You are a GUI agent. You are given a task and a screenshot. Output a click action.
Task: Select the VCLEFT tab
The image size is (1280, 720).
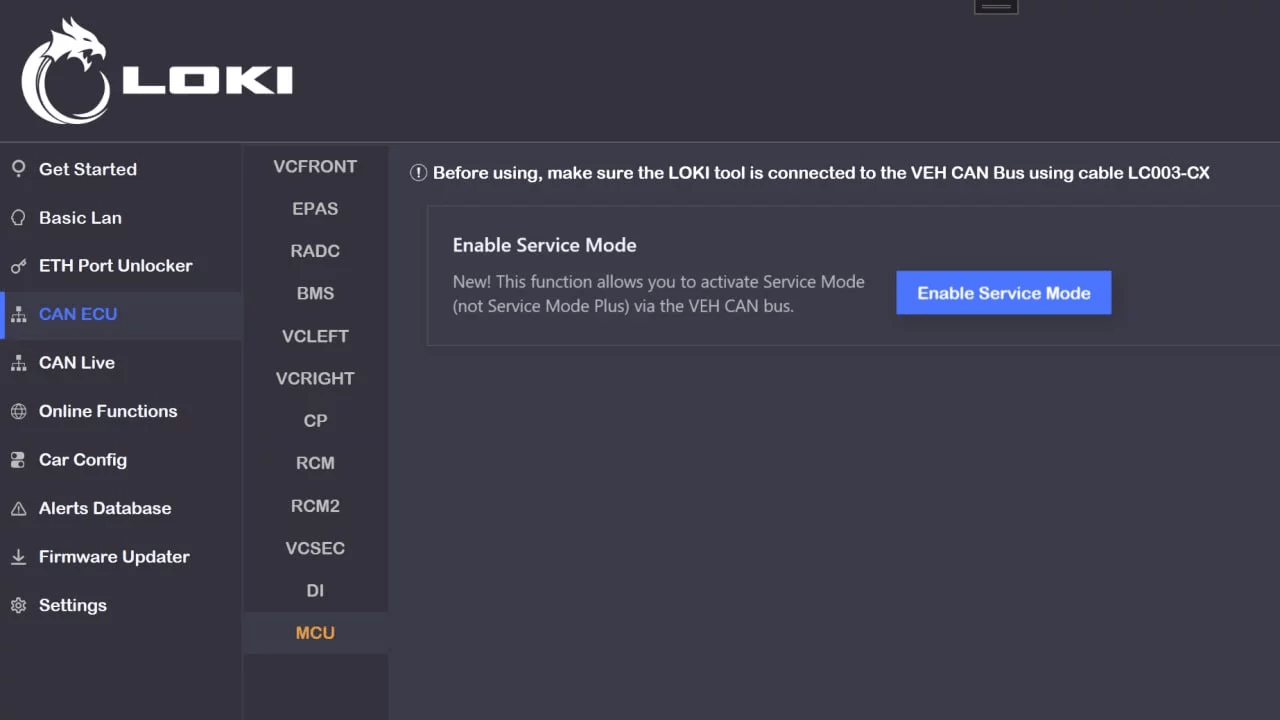pyautogui.click(x=315, y=336)
